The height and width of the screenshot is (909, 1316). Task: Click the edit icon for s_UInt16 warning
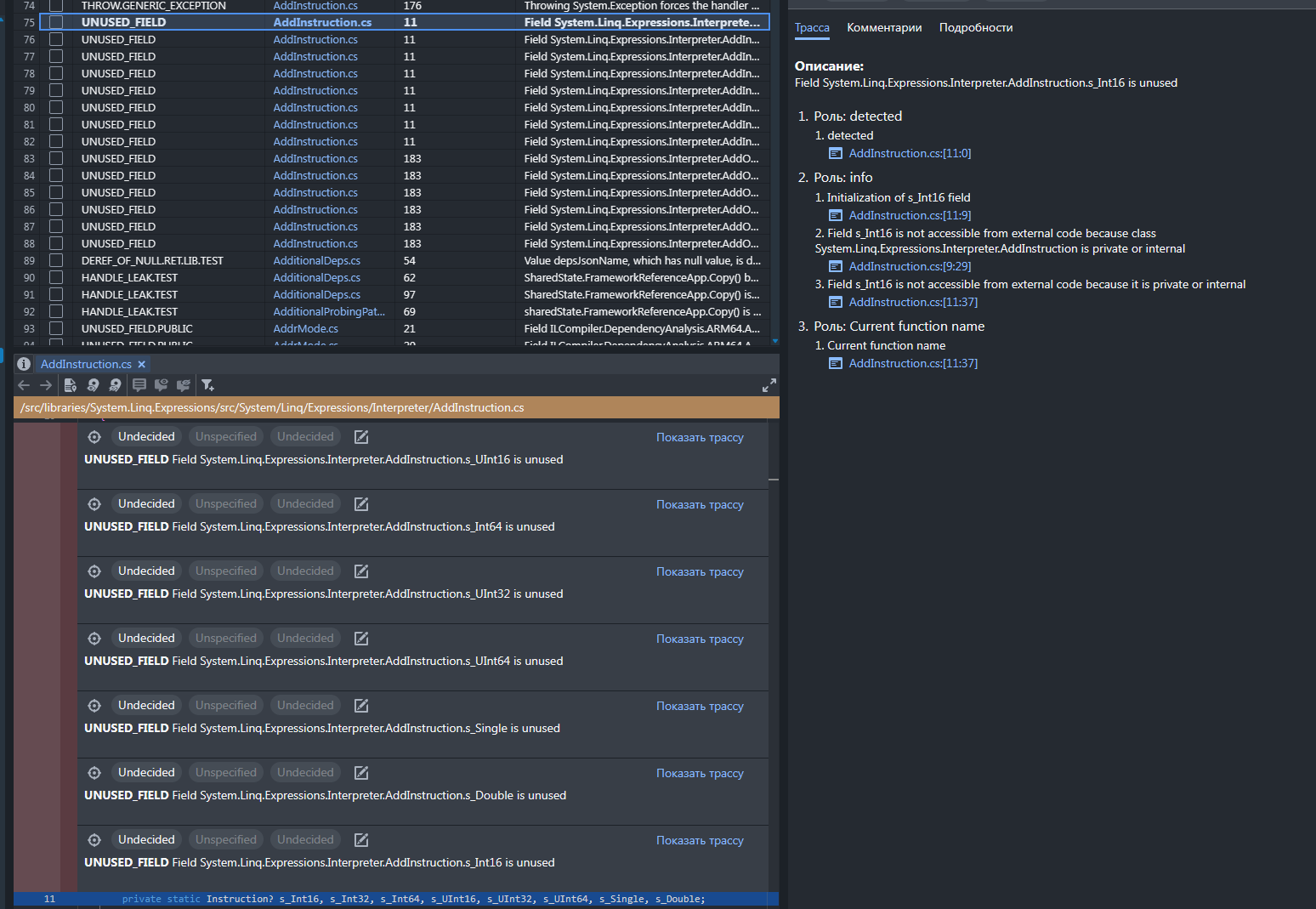coord(361,437)
